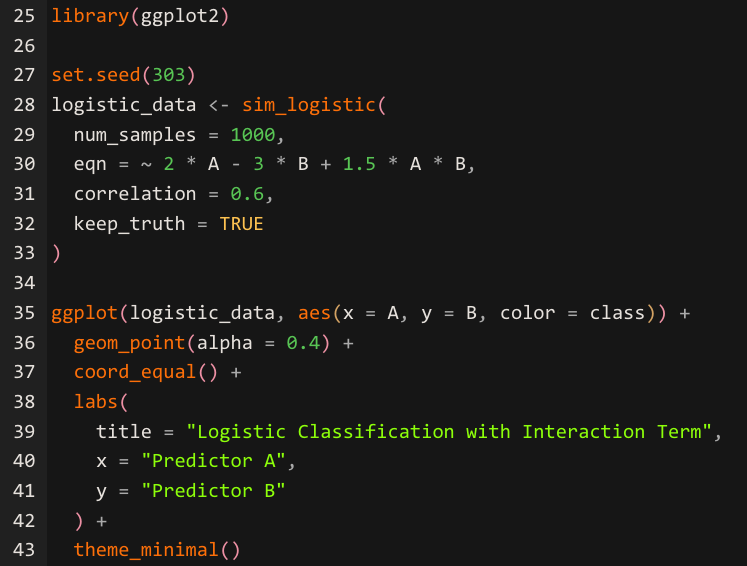
Task: Click the ggplot function call
Action: (x=84, y=313)
